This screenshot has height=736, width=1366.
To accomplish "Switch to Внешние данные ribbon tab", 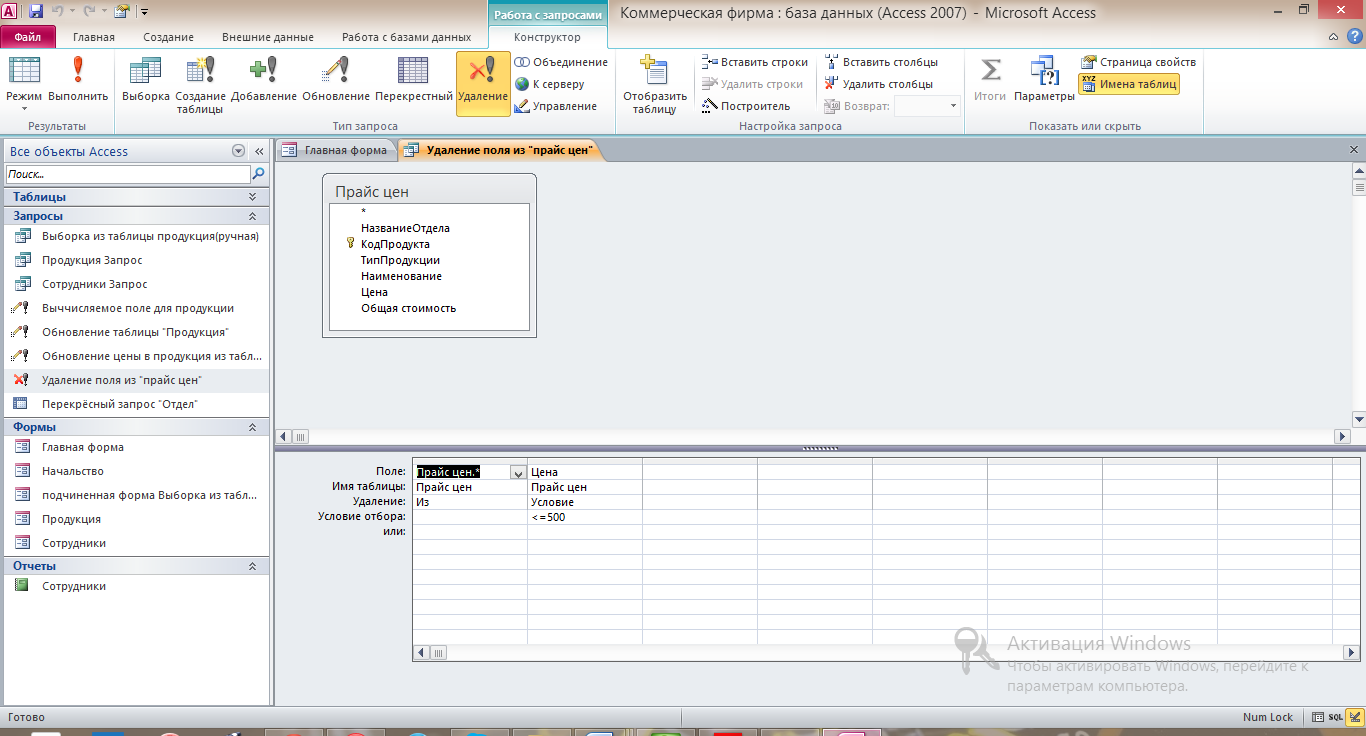I will pos(269,37).
